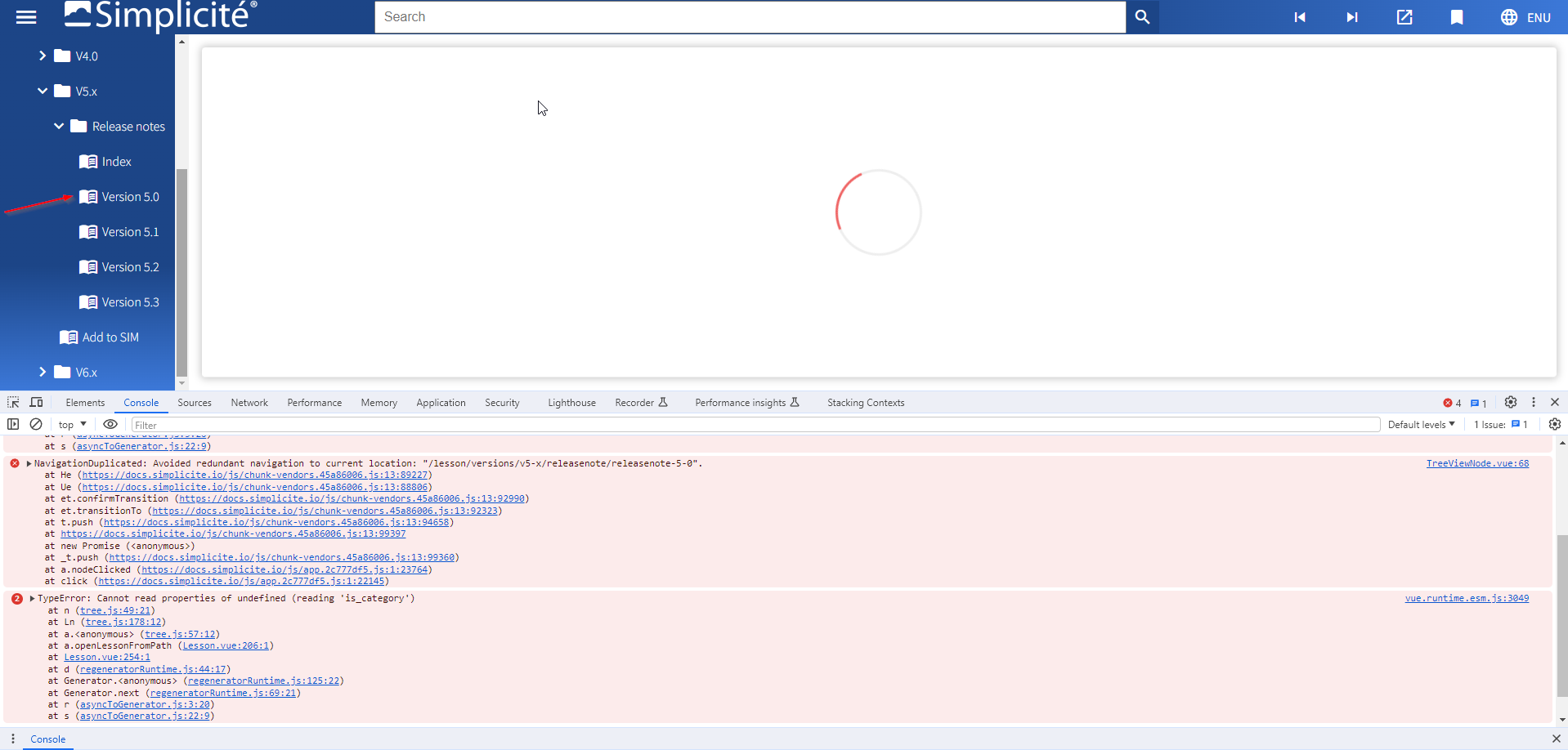Expand the V4.0 folder

coord(43,56)
